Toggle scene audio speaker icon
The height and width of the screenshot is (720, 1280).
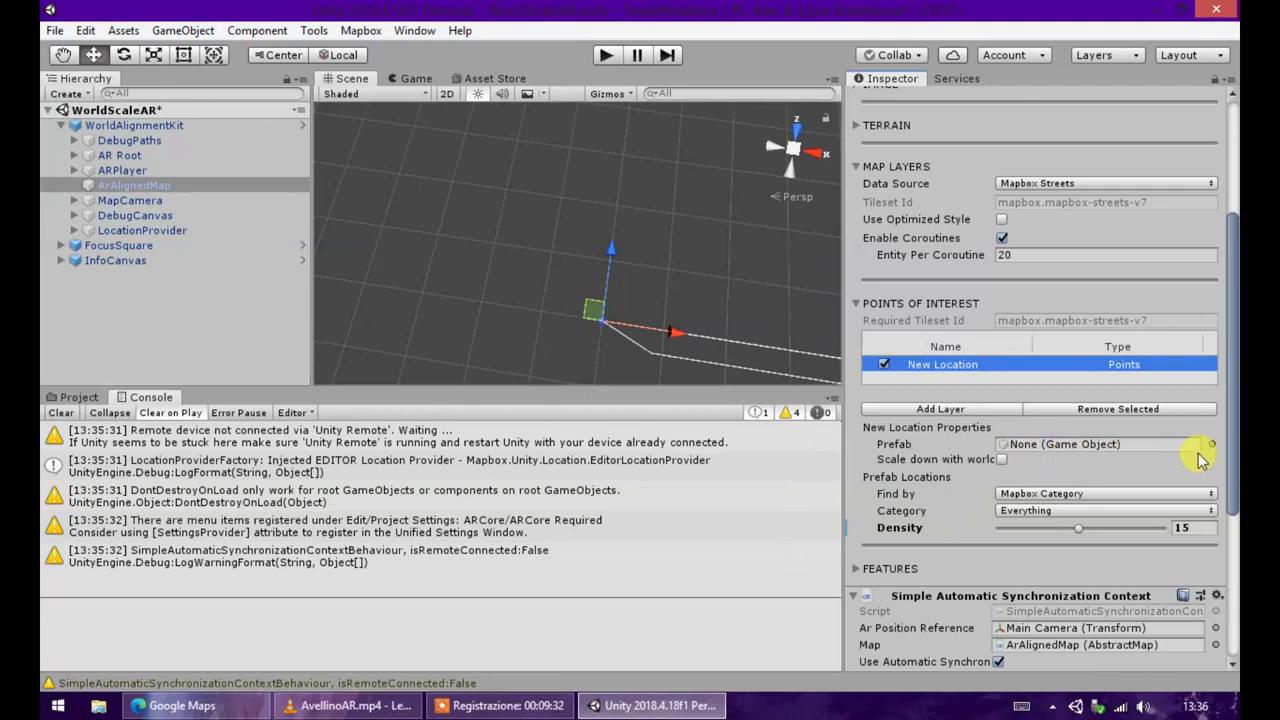click(501, 94)
